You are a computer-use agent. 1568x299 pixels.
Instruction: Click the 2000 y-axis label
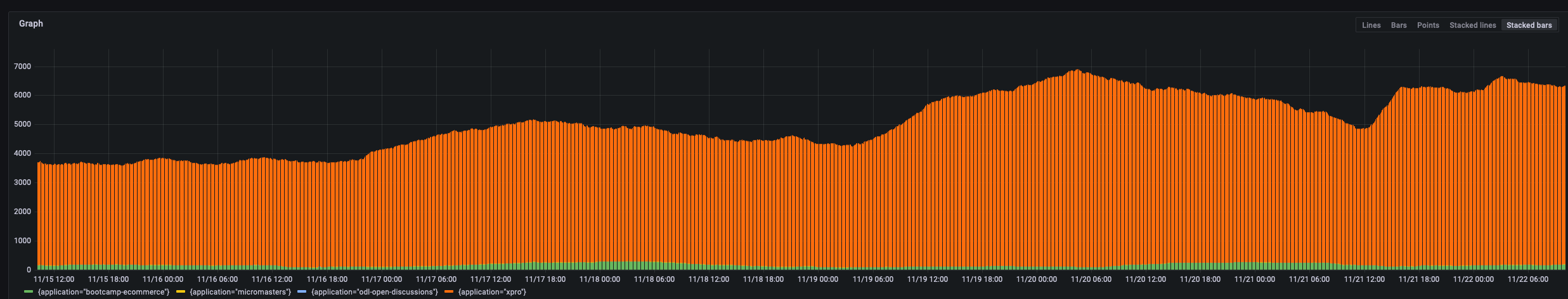coord(22,212)
